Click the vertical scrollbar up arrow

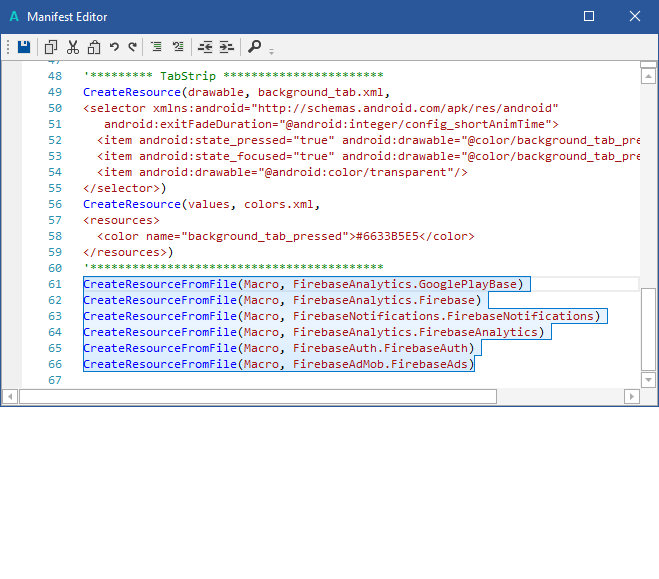[648, 76]
